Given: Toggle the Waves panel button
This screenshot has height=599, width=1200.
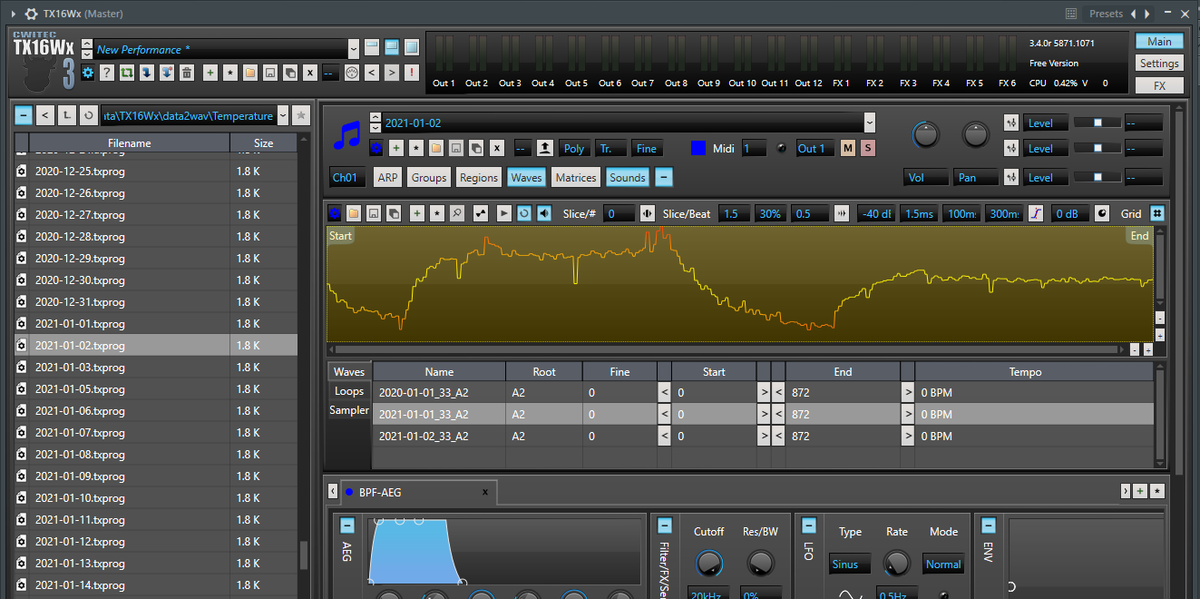Looking at the screenshot, I should [526, 177].
